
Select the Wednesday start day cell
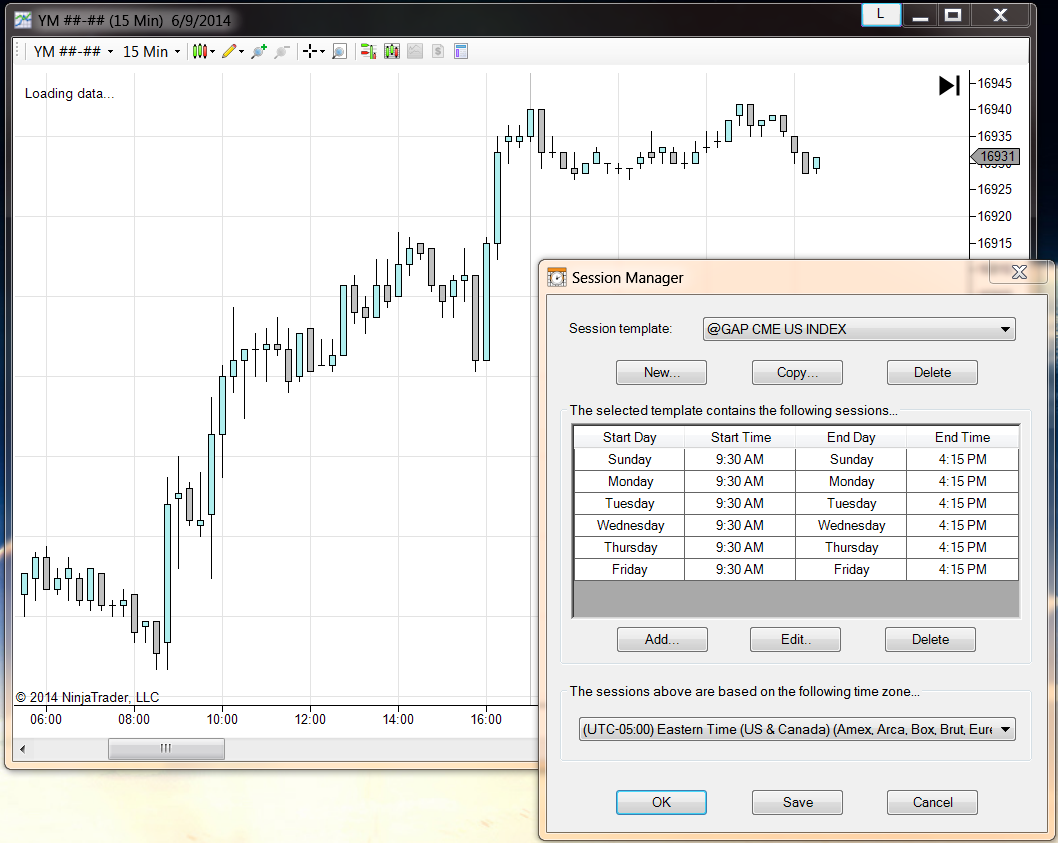click(x=629, y=526)
